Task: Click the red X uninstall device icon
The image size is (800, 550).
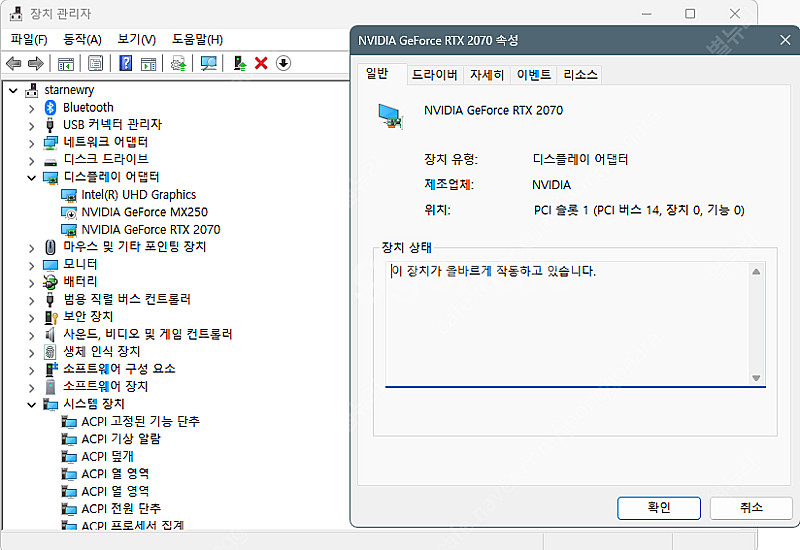Action: 261,63
